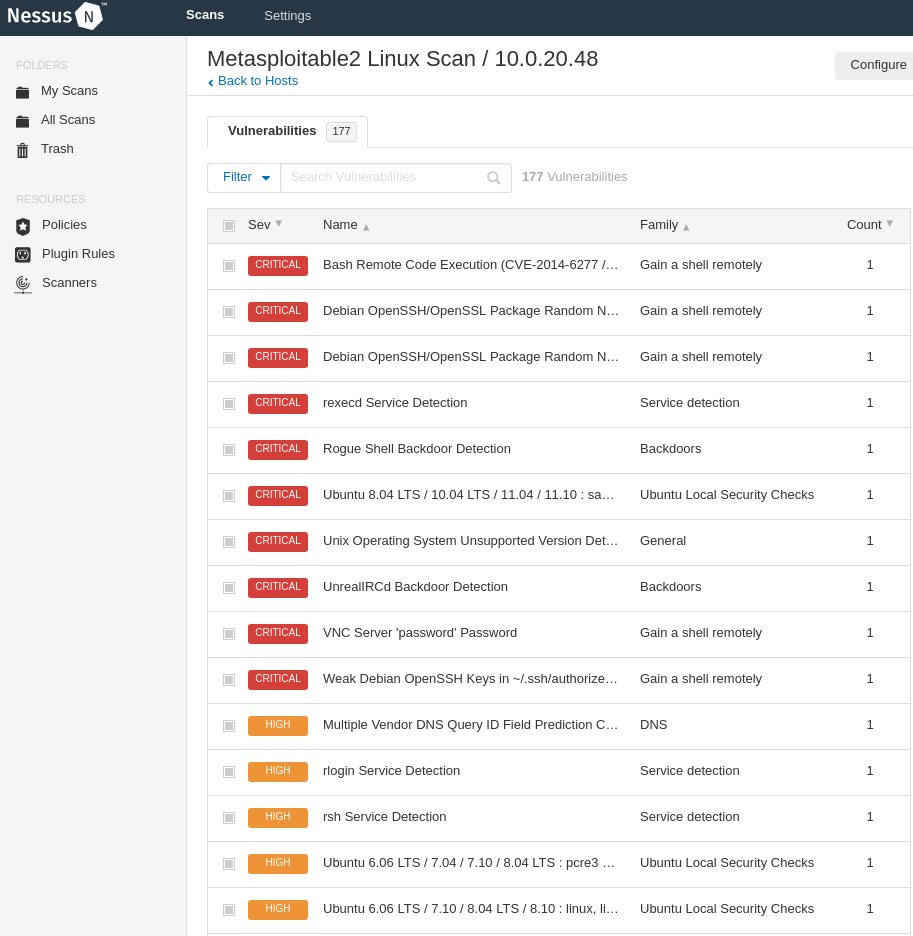Sort by the Name column header
The image size is (913, 936).
click(x=346, y=225)
